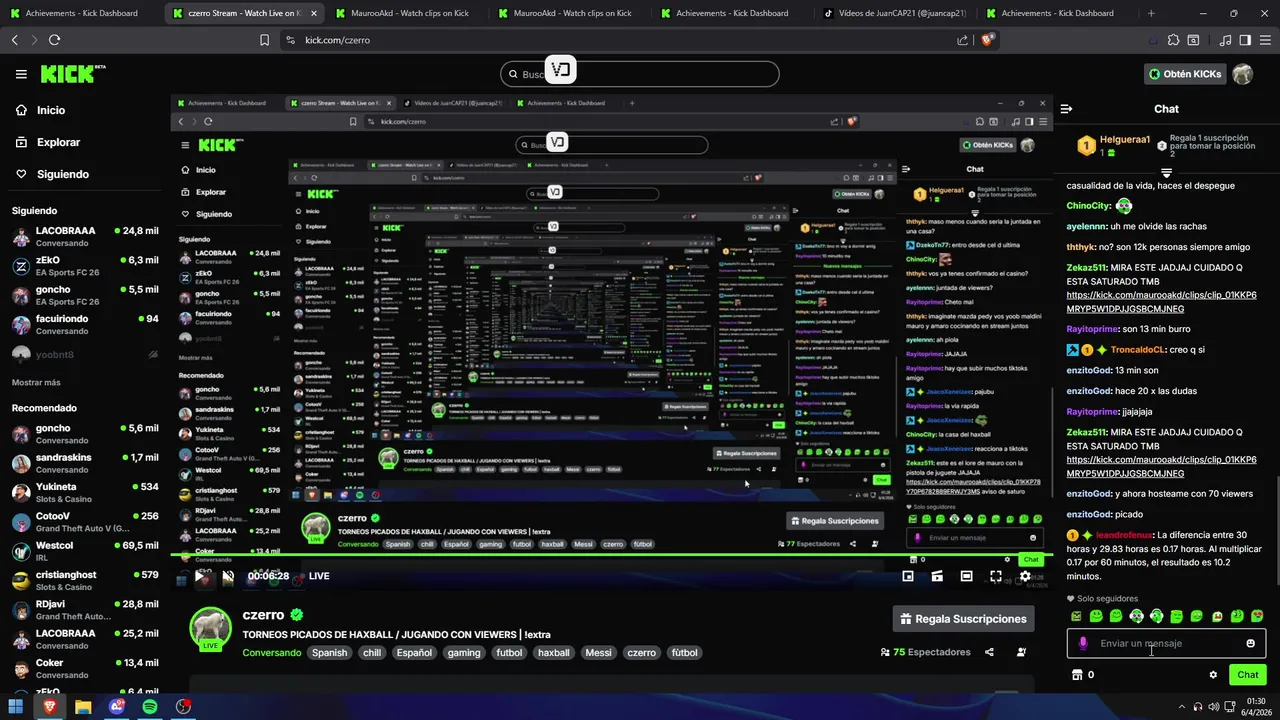The width and height of the screenshot is (1280, 720).
Task: Open chat settings gear icon
Action: (x=1213, y=675)
